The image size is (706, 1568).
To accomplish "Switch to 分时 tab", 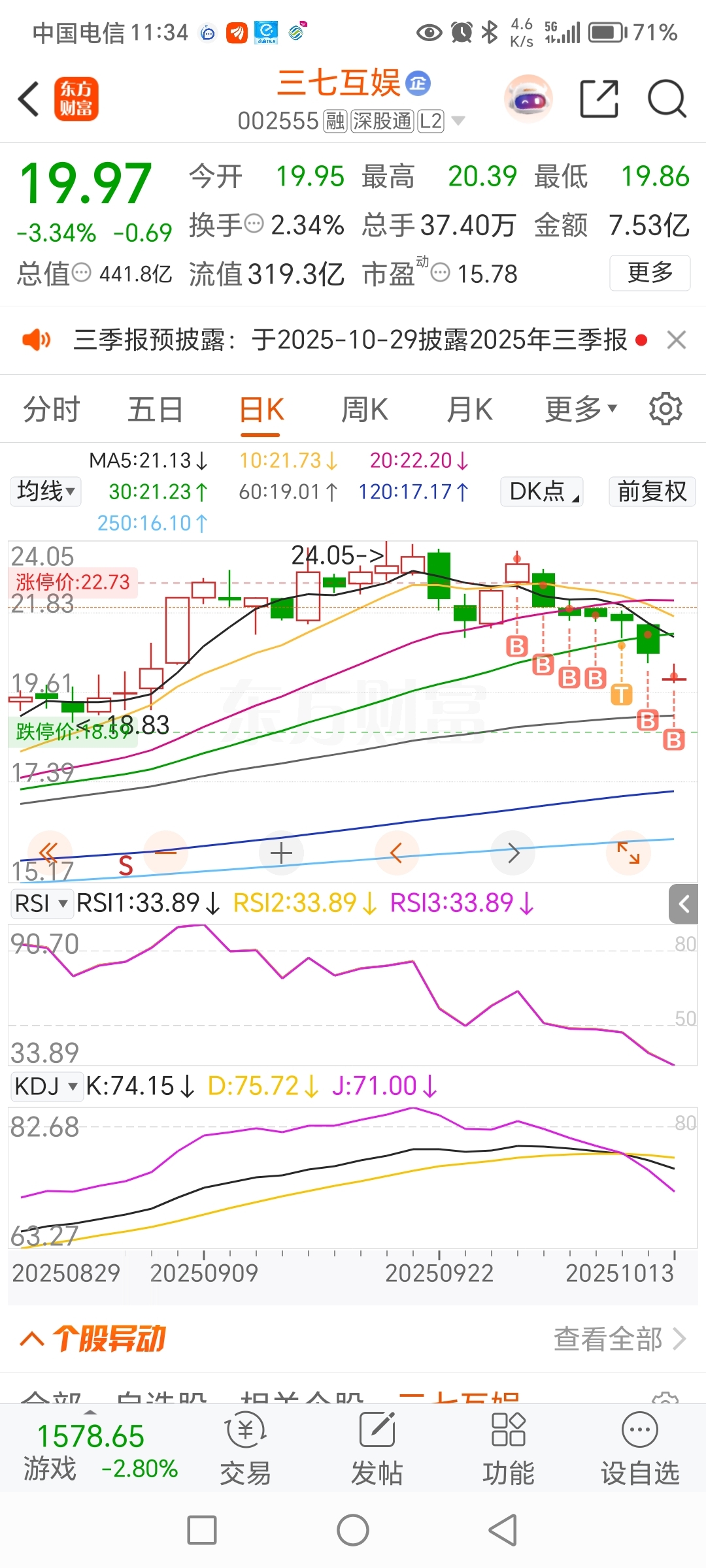I will [x=52, y=410].
